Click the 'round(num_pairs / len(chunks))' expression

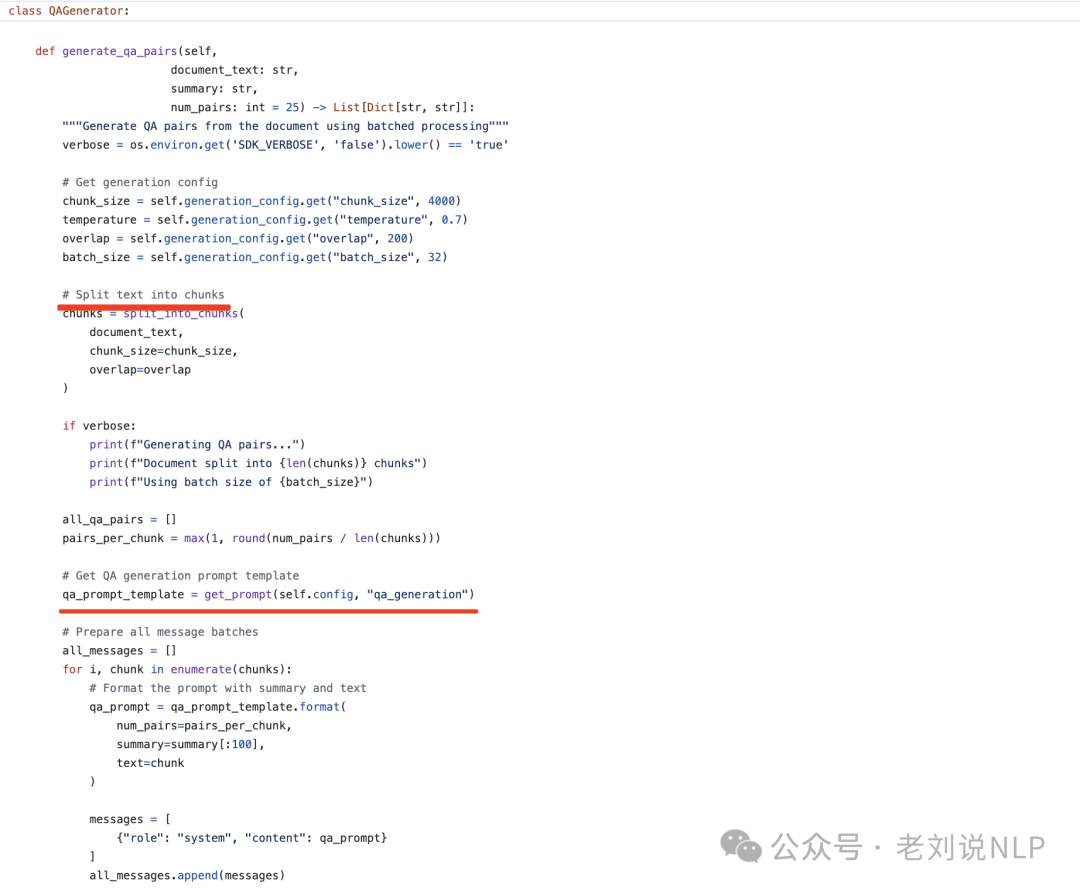(x=333, y=538)
